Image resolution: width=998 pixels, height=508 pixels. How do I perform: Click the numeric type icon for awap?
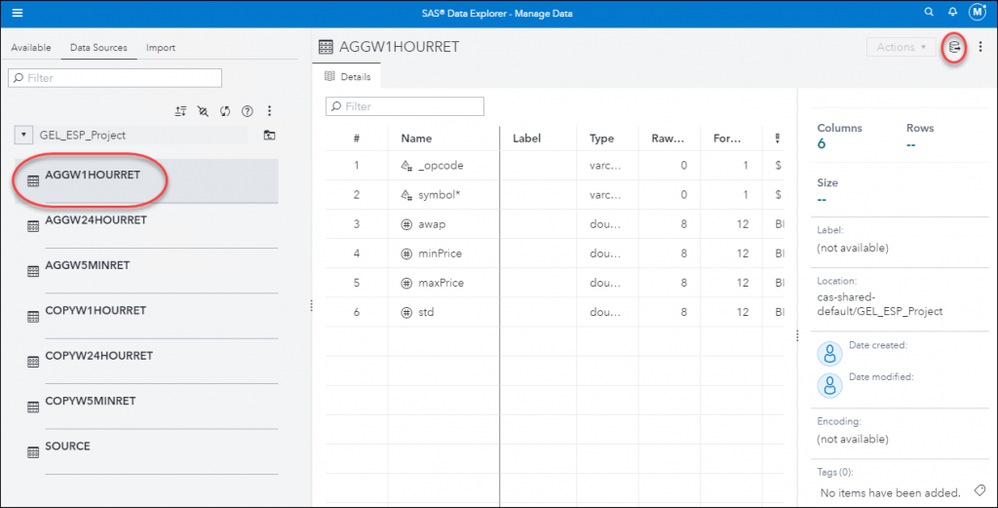click(406, 224)
